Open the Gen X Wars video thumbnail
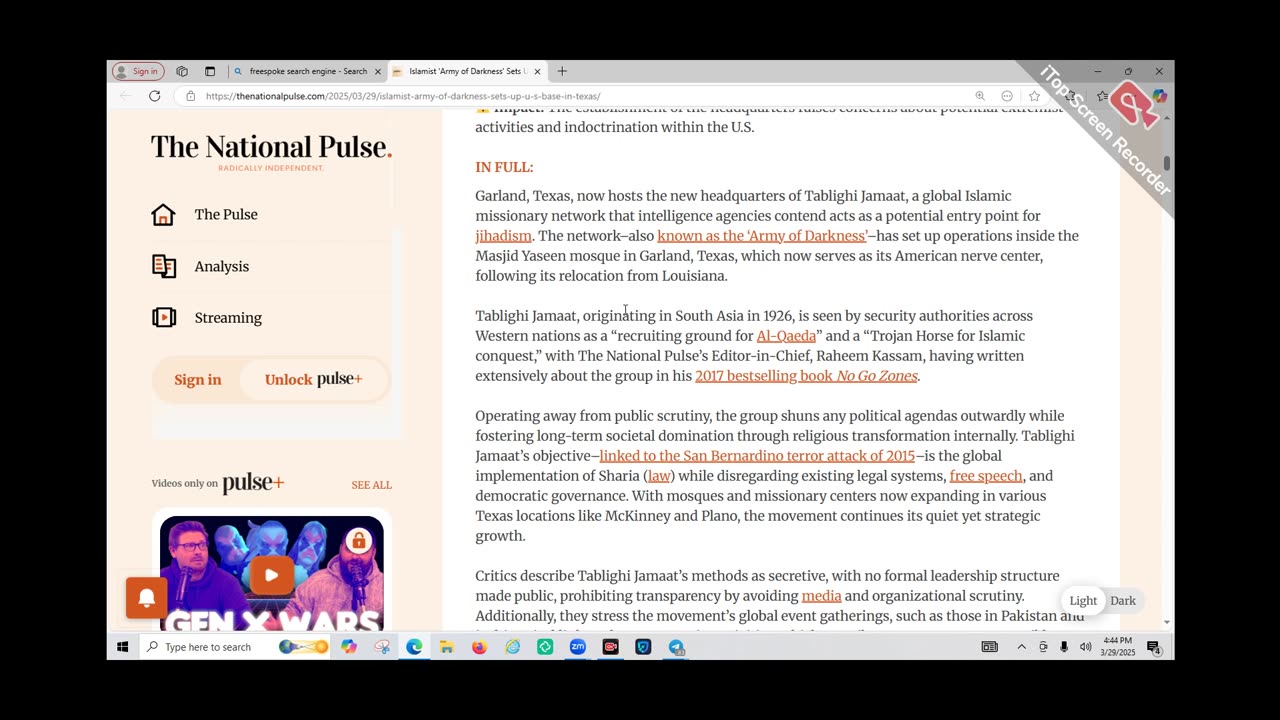1280x720 pixels. [271, 573]
